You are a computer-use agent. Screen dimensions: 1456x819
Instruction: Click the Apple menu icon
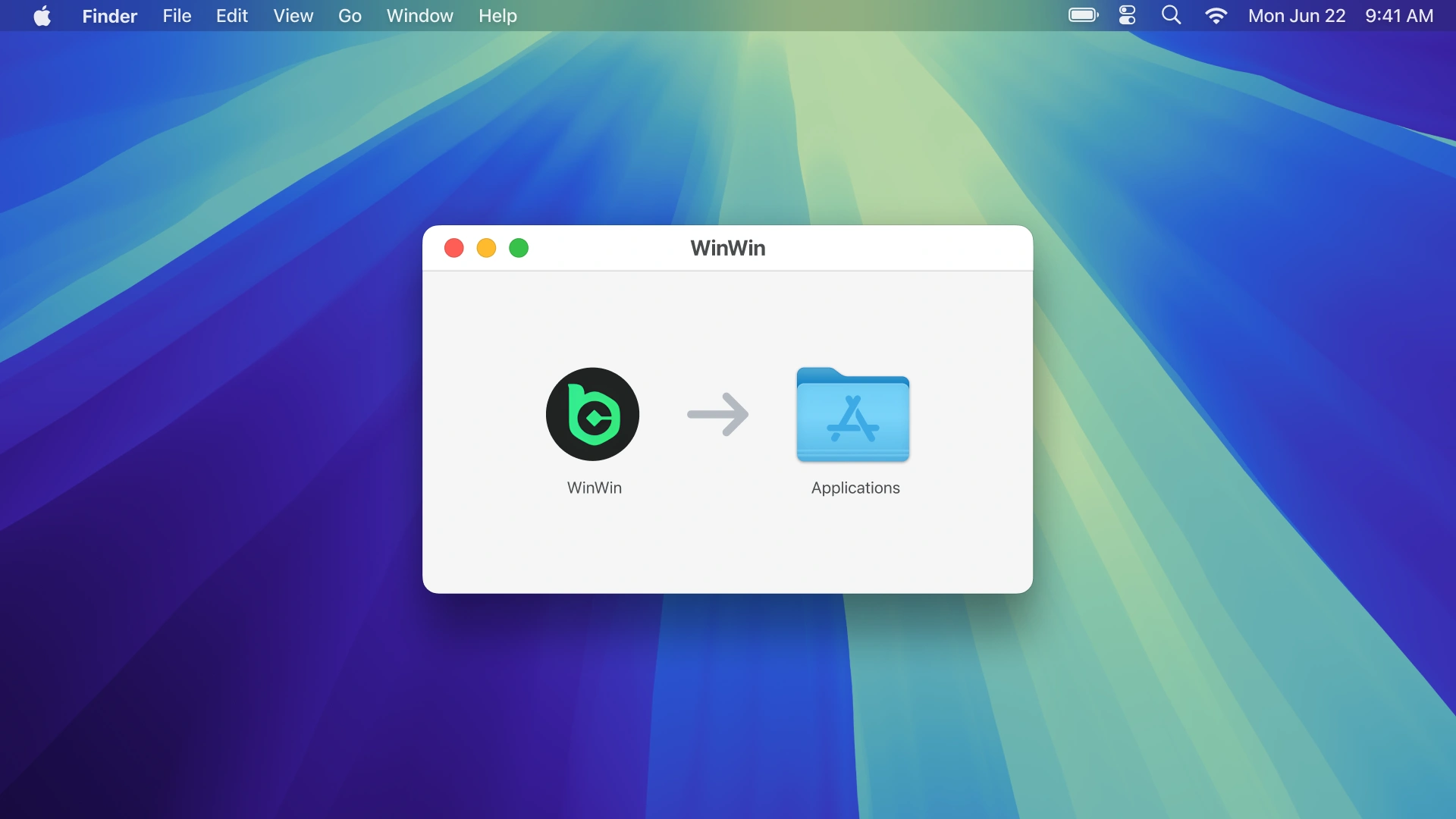click(x=42, y=15)
